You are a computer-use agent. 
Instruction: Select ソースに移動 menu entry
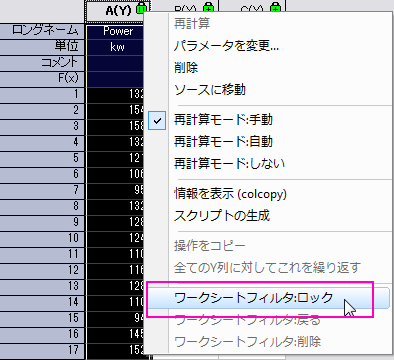click(x=210, y=90)
